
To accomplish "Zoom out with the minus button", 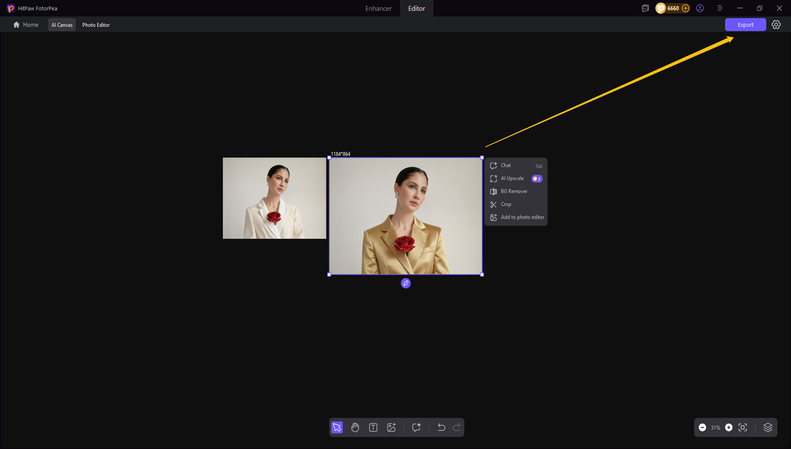I will pos(702,427).
